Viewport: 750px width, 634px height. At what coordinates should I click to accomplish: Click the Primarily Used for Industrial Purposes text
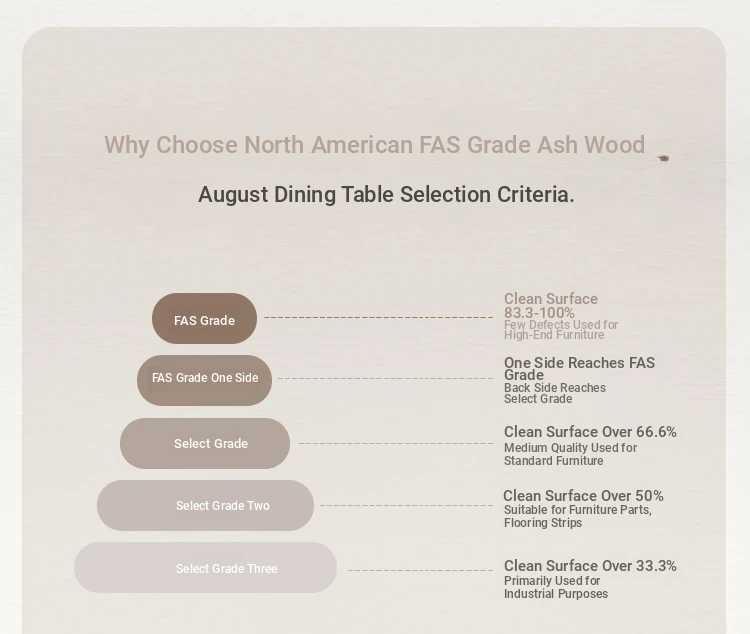(x=555, y=587)
